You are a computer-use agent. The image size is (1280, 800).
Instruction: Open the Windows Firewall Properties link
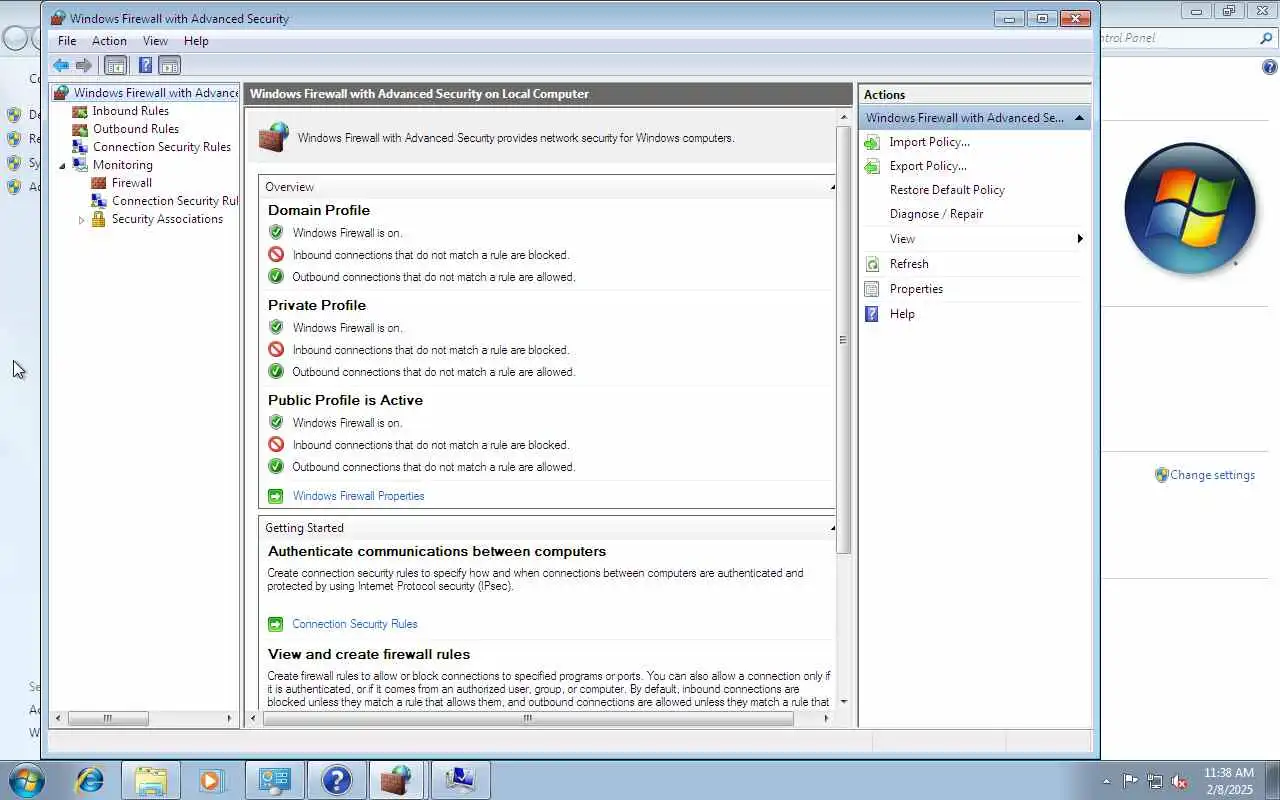pyautogui.click(x=358, y=496)
